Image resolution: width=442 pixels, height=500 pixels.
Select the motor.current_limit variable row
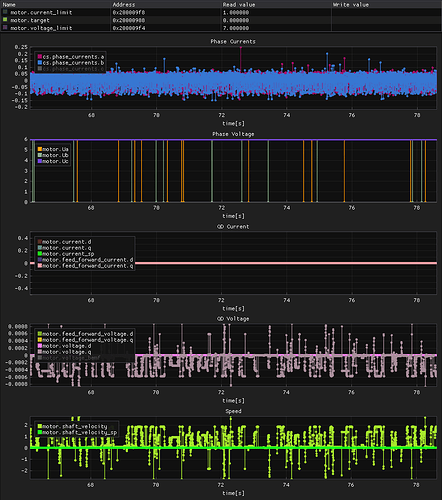click(221, 12)
